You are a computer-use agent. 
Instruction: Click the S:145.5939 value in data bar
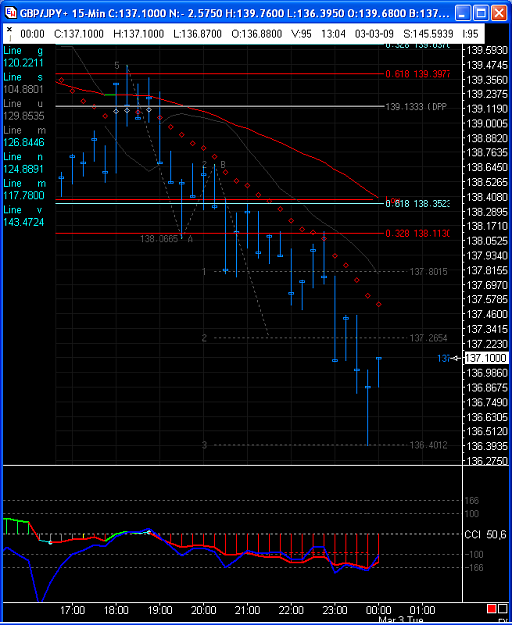click(428, 34)
